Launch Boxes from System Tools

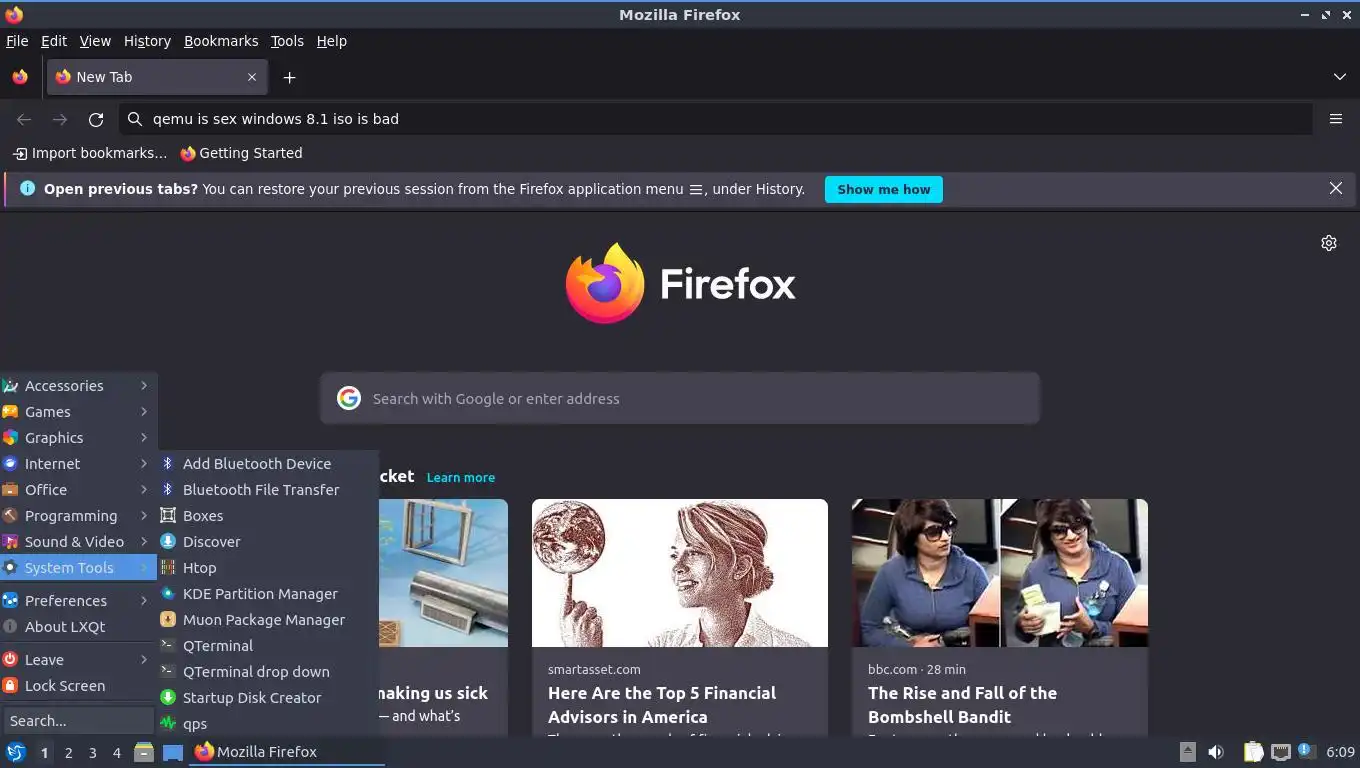coord(268,516)
